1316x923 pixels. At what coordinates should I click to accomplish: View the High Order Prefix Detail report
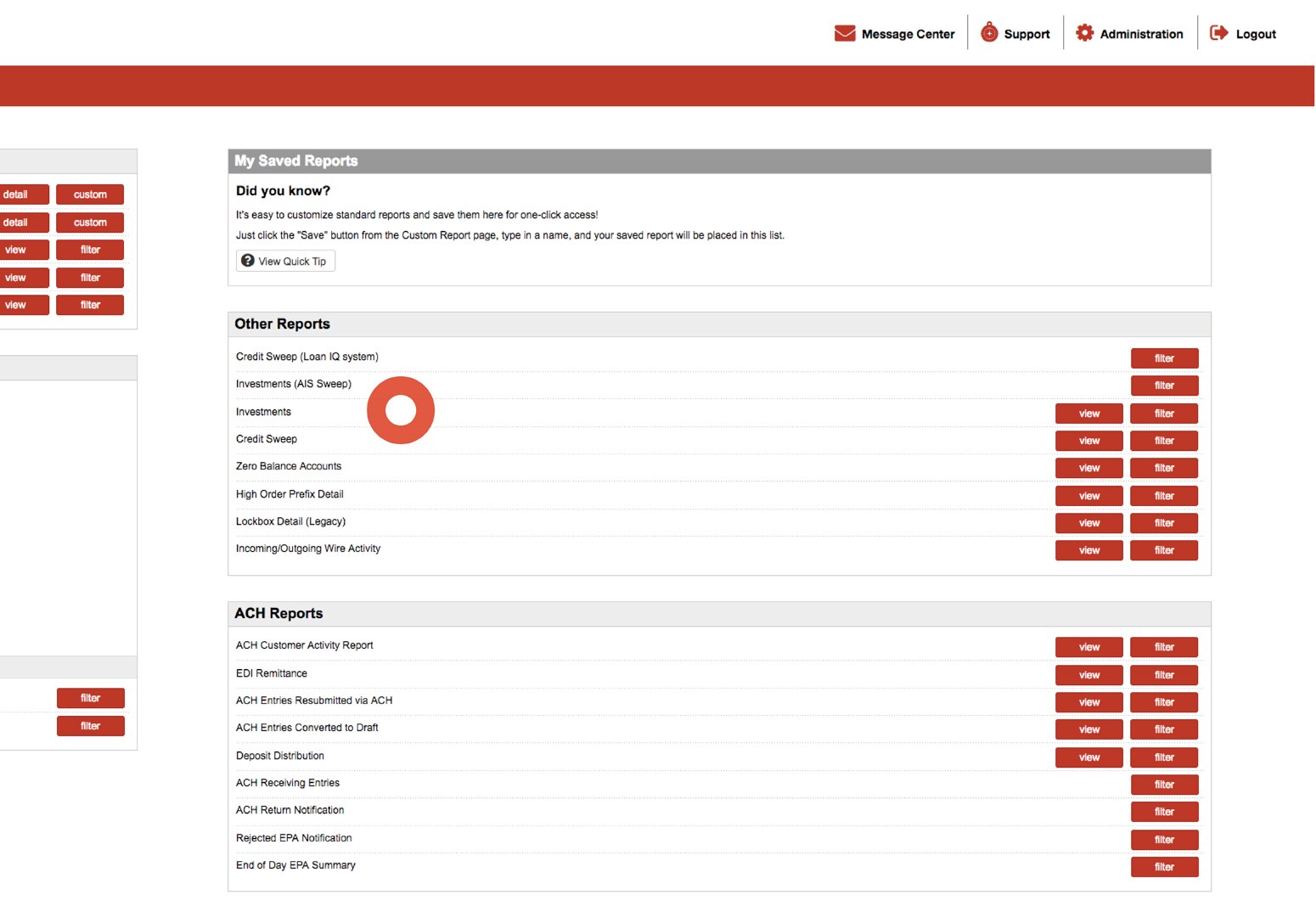[x=1088, y=495]
